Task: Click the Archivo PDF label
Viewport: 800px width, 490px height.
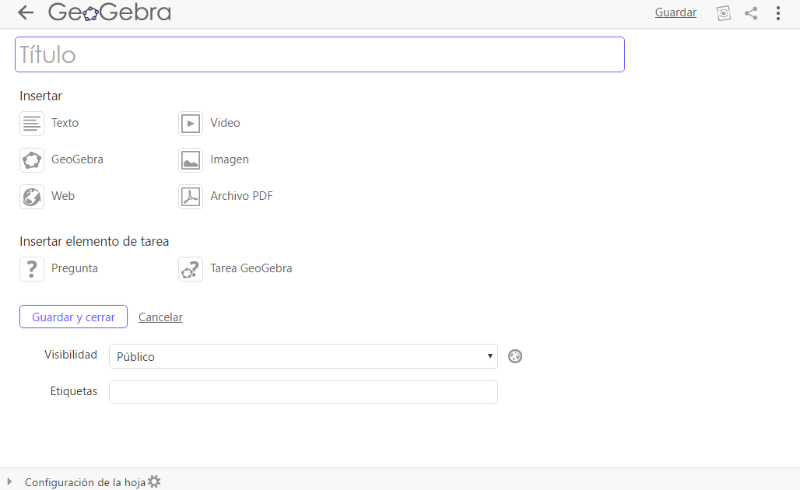Action: click(x=241, y=196)
